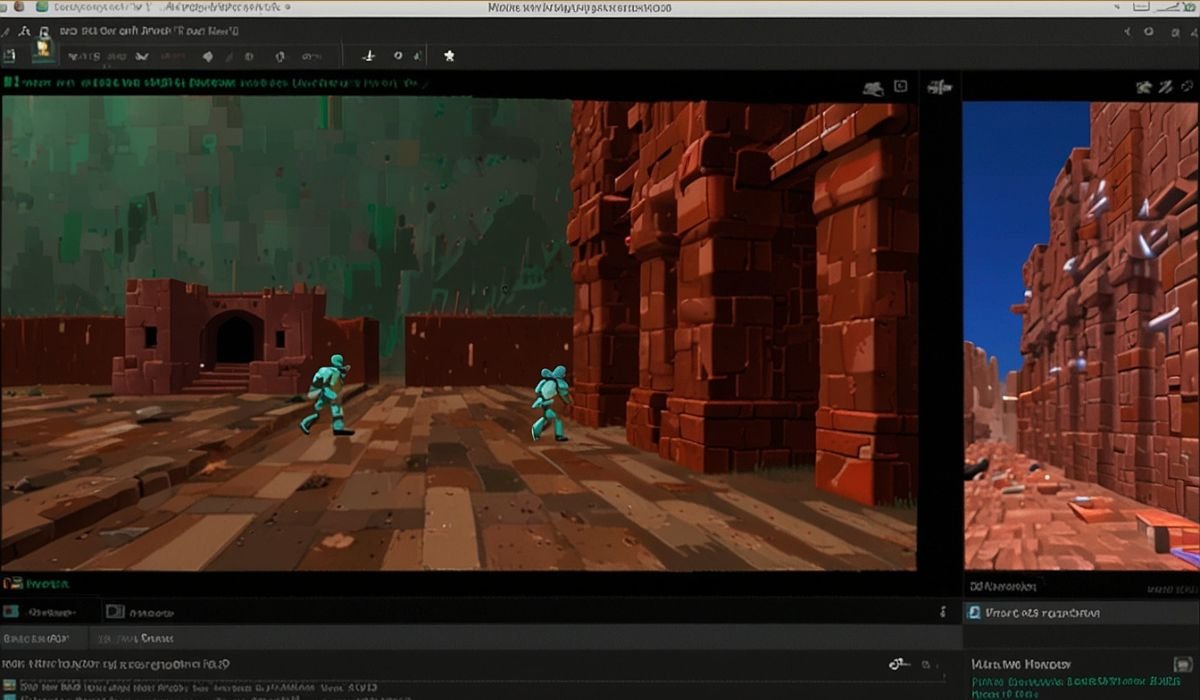The image size is (1200, 700).
Task: Click the small circle icon left of the star
Action: (398, 56)
